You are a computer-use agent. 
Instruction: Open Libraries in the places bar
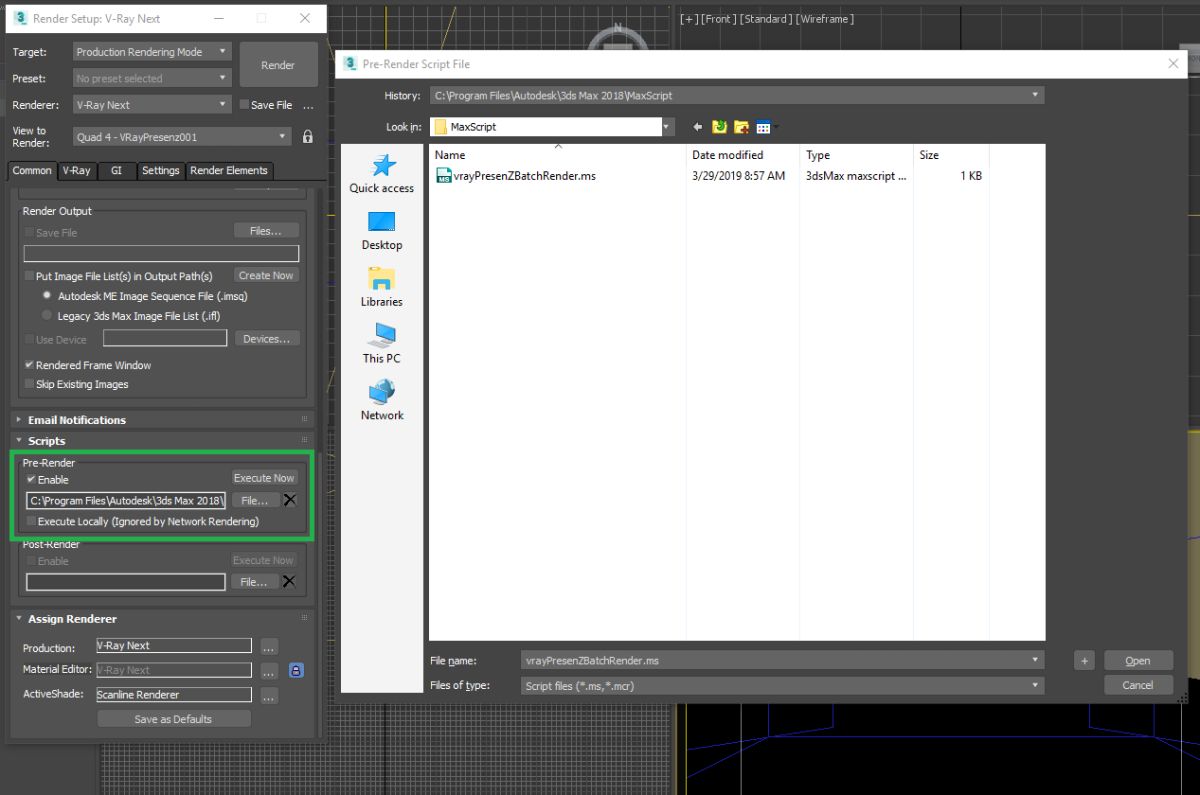pos(382,288)
